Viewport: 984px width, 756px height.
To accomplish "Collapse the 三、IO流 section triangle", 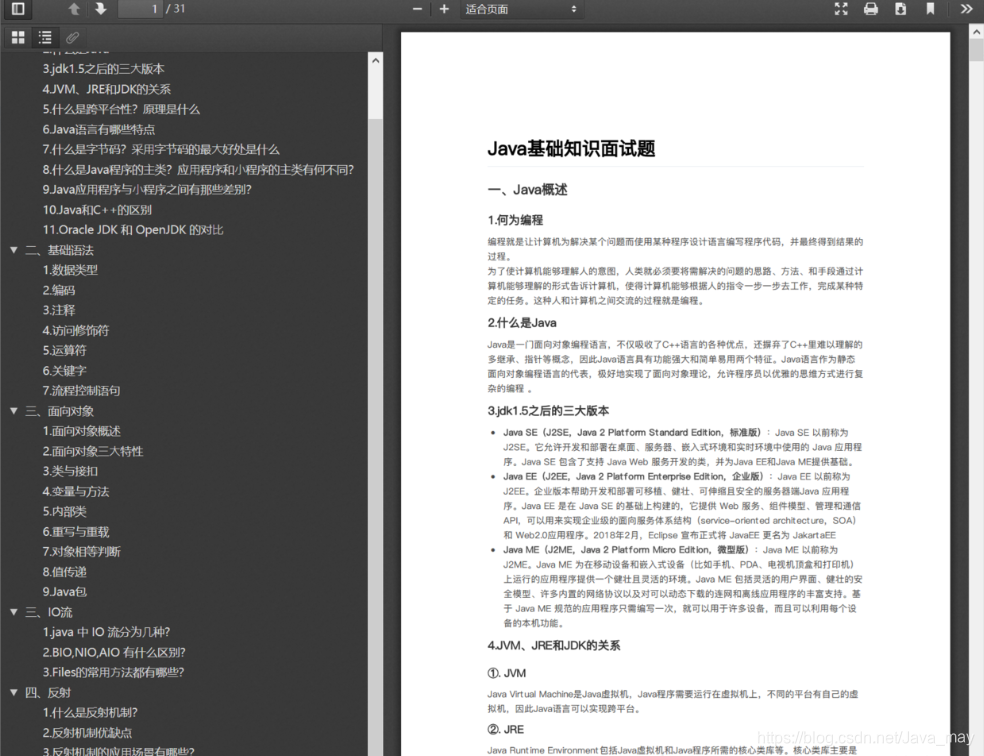I will (x=14, y=612).
